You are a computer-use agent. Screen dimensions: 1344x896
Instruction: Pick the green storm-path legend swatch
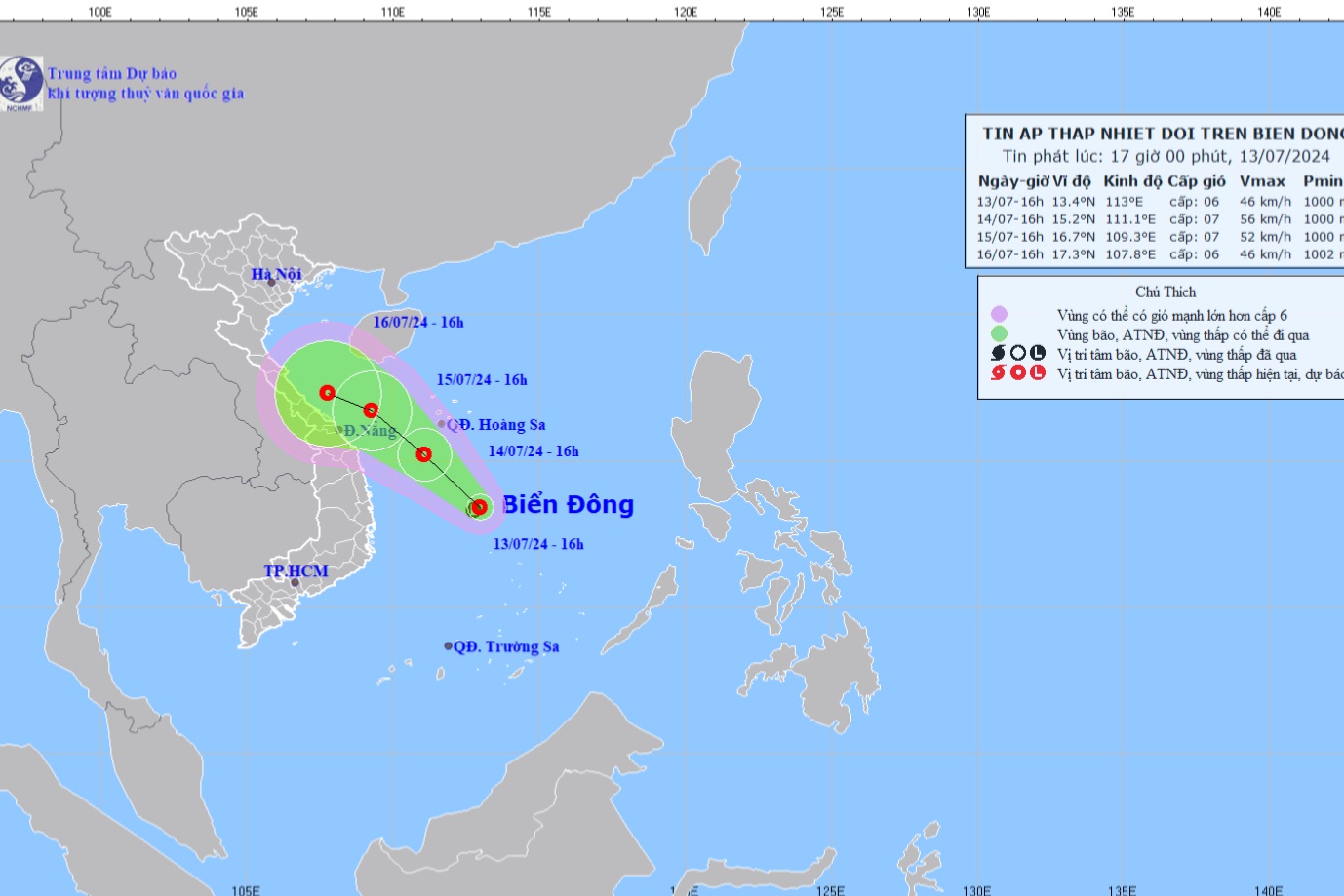(x=999, y=333)
